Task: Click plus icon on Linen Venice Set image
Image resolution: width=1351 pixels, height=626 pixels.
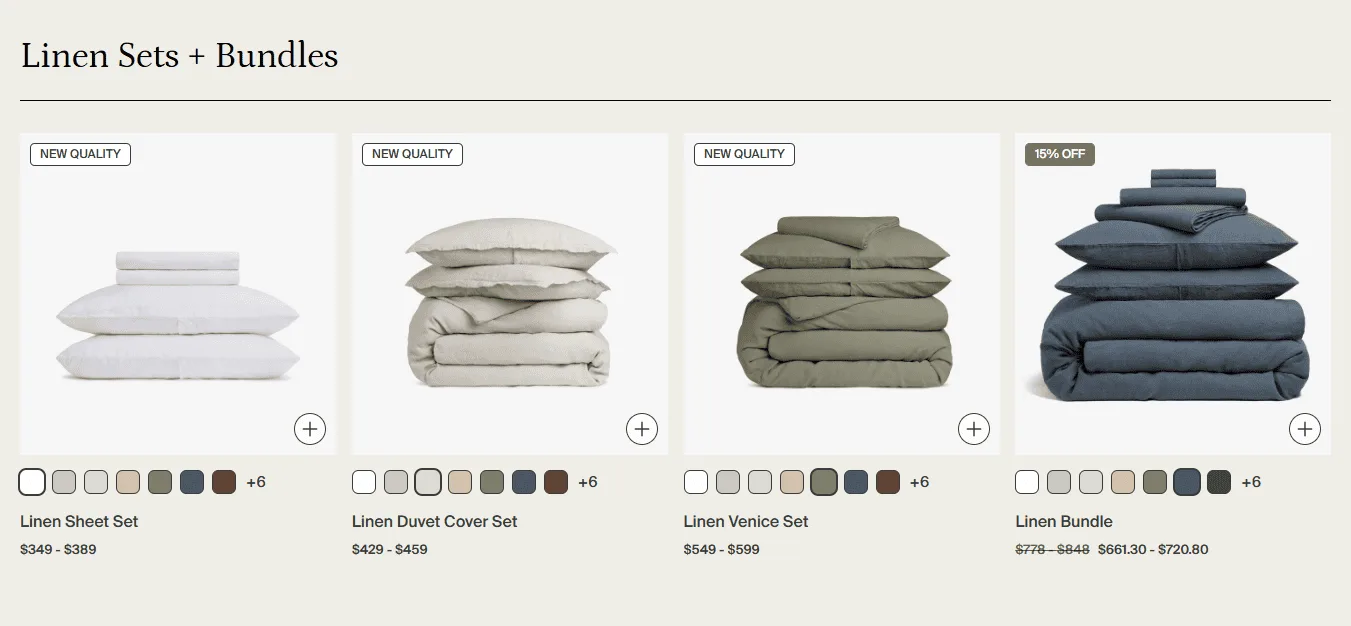Action: (974, 430)
